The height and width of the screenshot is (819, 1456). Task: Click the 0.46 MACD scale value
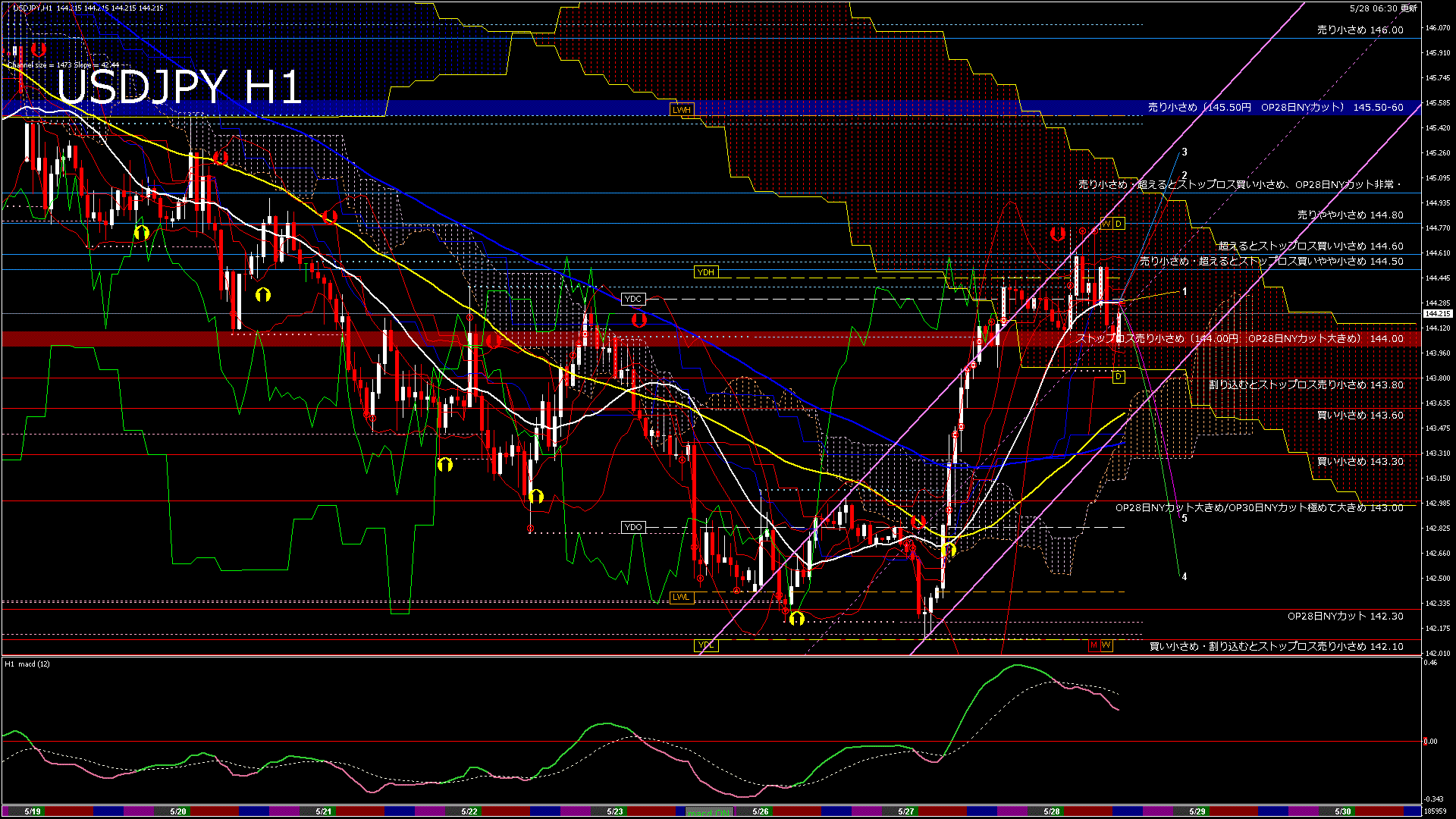pos(1430,663)
